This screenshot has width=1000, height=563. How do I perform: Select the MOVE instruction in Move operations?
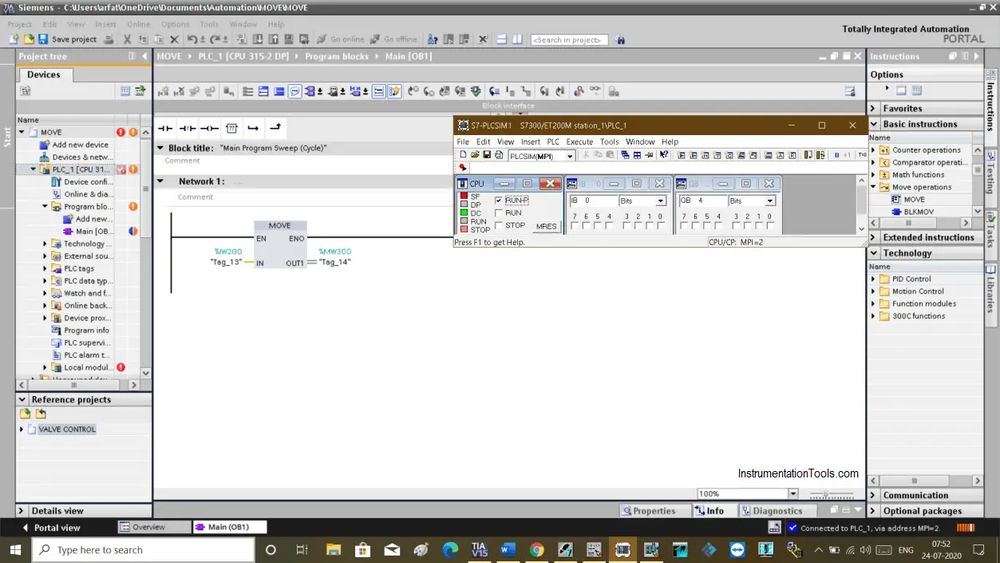[914, 200]
